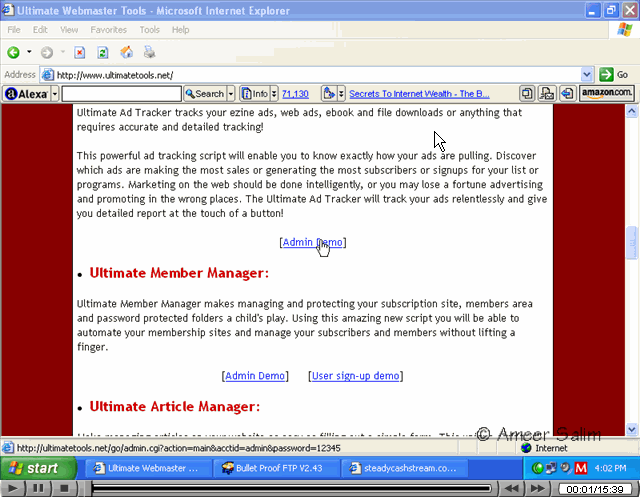The width and height of the screenshot is (640, 497).
Task: Open the 71,130 traffic rank link
Action: (295, 94)
